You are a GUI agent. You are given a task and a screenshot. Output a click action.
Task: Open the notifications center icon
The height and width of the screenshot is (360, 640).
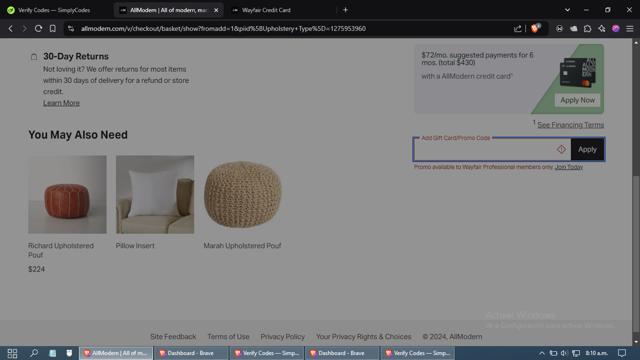[622, 353]
